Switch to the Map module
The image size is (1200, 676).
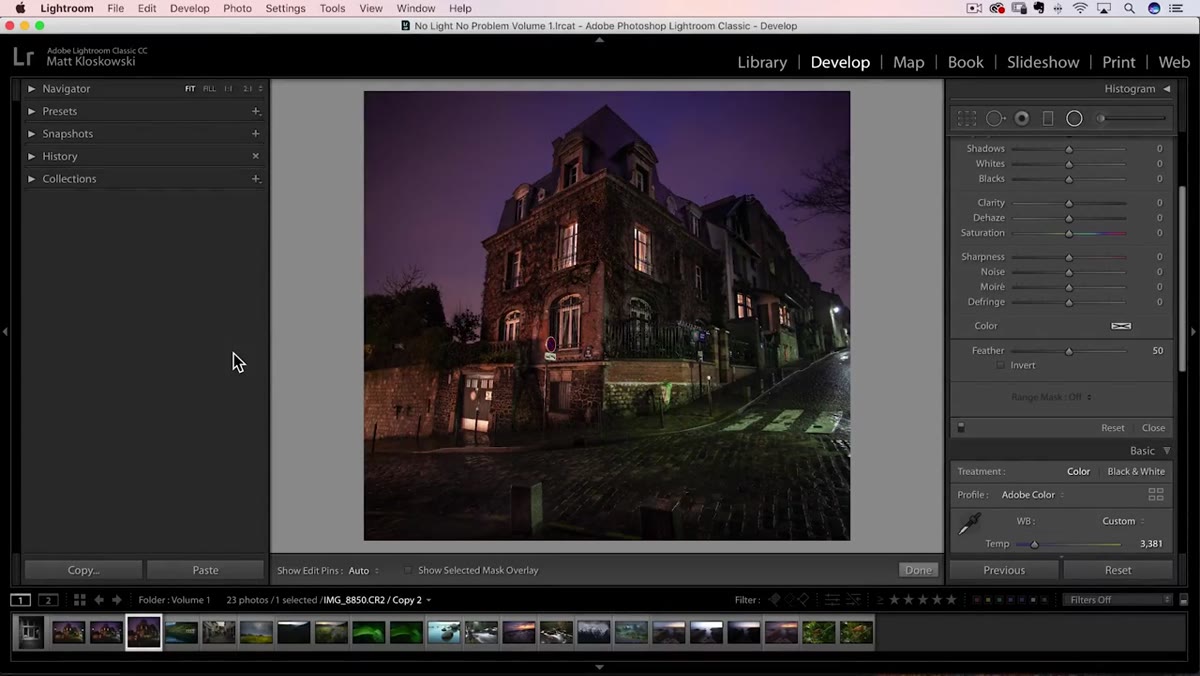pos(908,62)
